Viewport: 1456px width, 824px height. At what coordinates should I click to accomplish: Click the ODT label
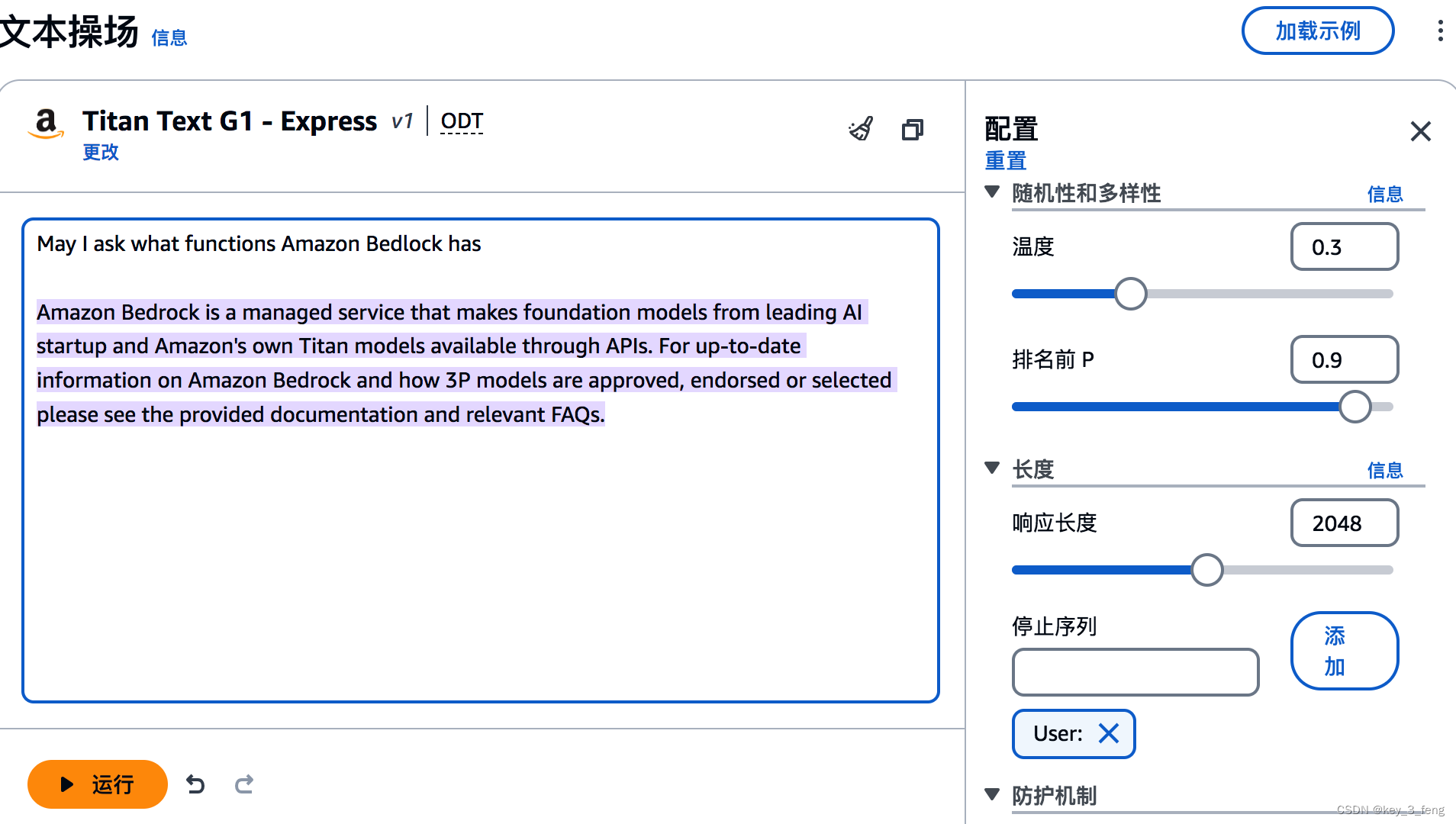tap(462, 121)
